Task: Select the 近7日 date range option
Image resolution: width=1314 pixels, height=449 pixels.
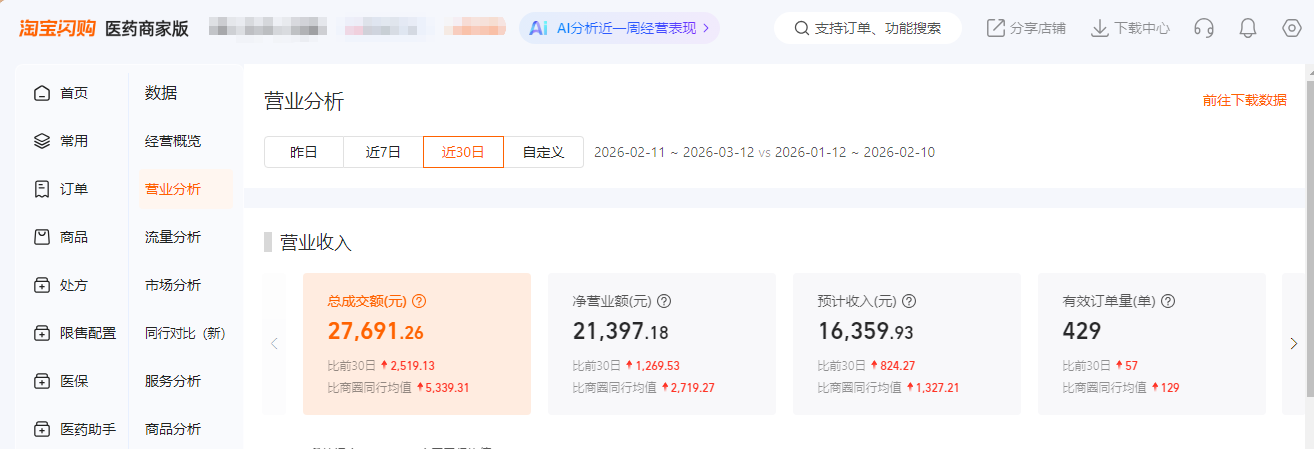Action: click(x=383, y=152)
